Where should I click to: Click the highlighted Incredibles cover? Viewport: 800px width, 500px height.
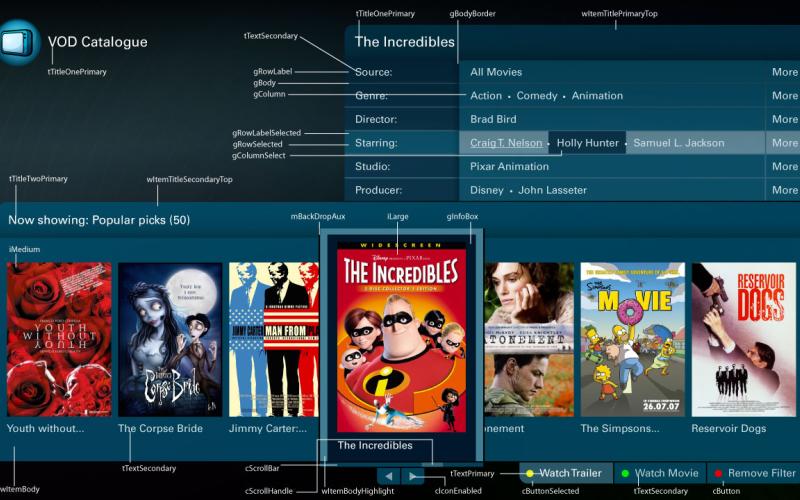tap(401, 333)
